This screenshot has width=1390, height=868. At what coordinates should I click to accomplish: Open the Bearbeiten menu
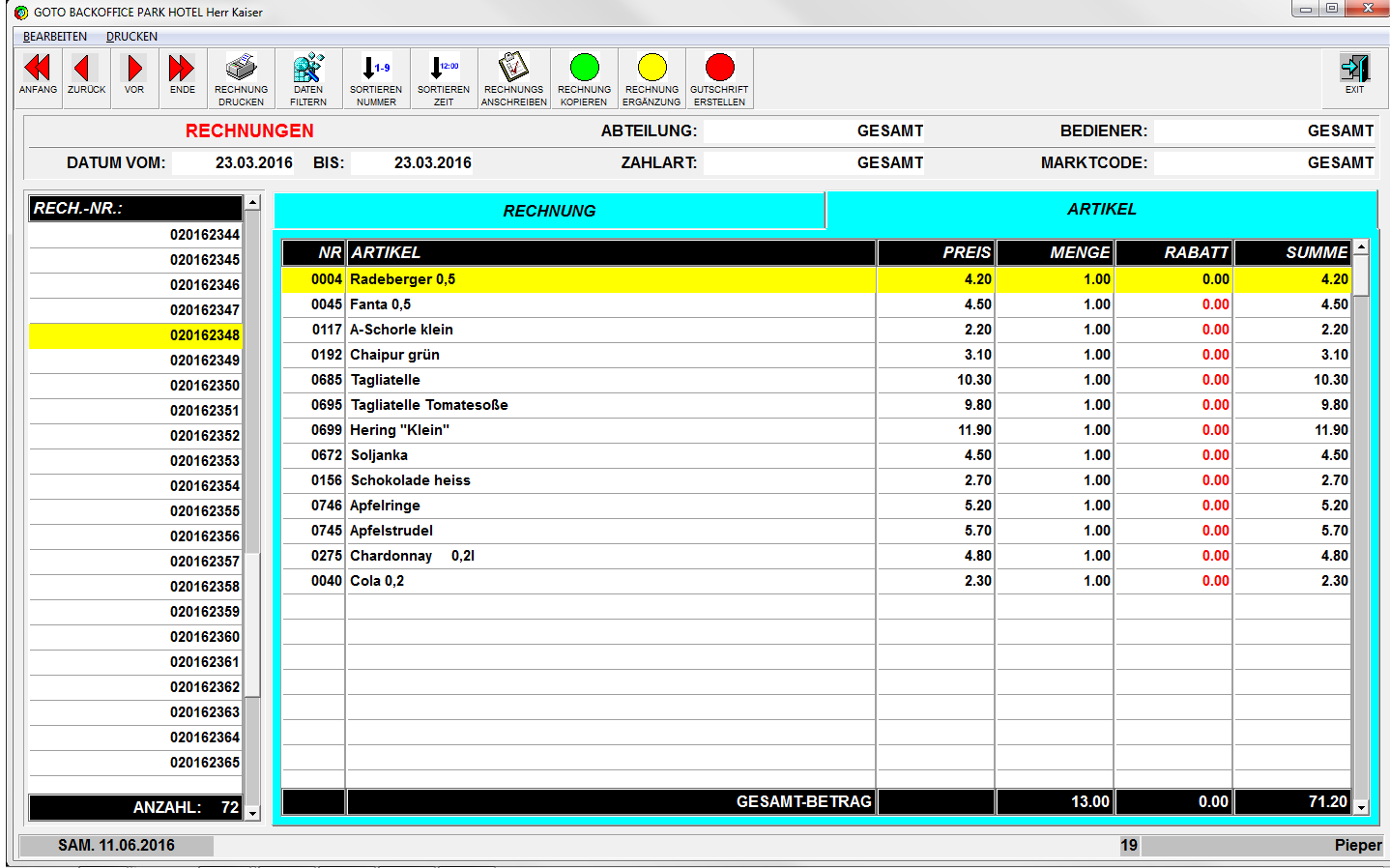[55, 37]
